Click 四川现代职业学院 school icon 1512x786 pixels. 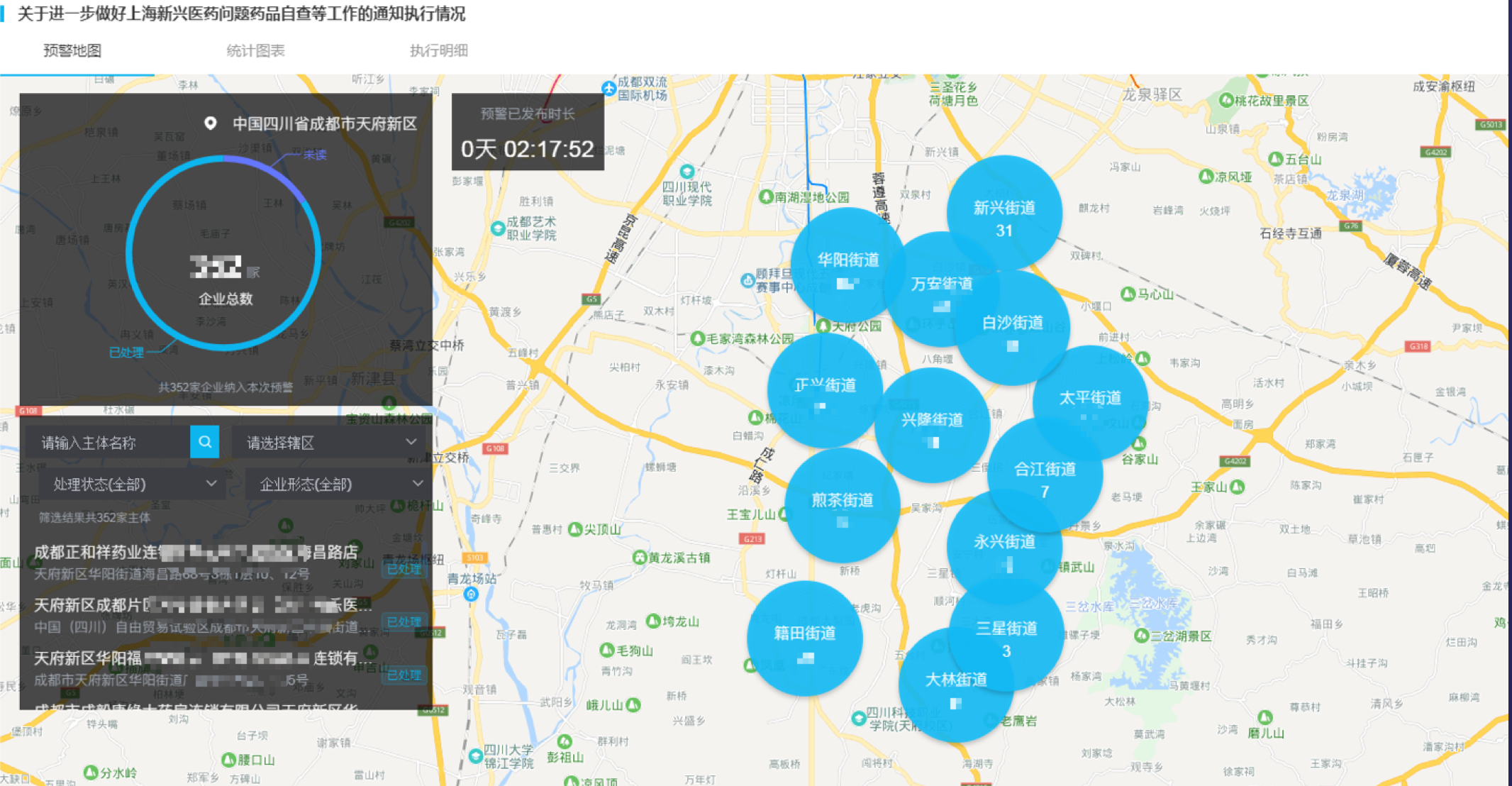[x=686, y=172]
